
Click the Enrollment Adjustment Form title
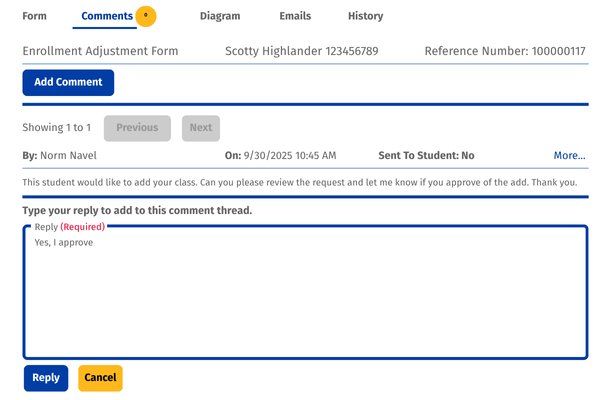point(100,51)
